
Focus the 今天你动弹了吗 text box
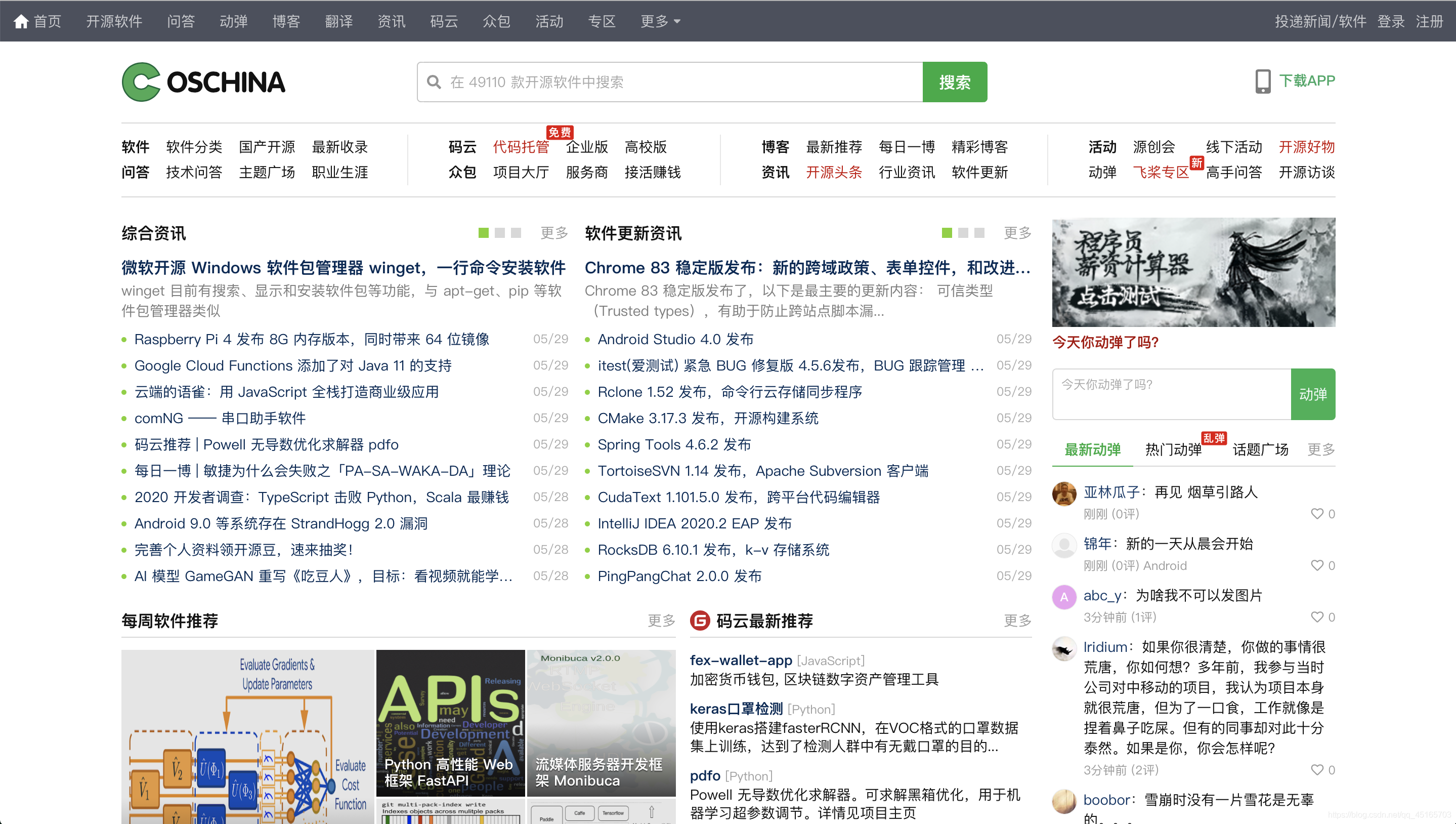[x=1172, y=394]
